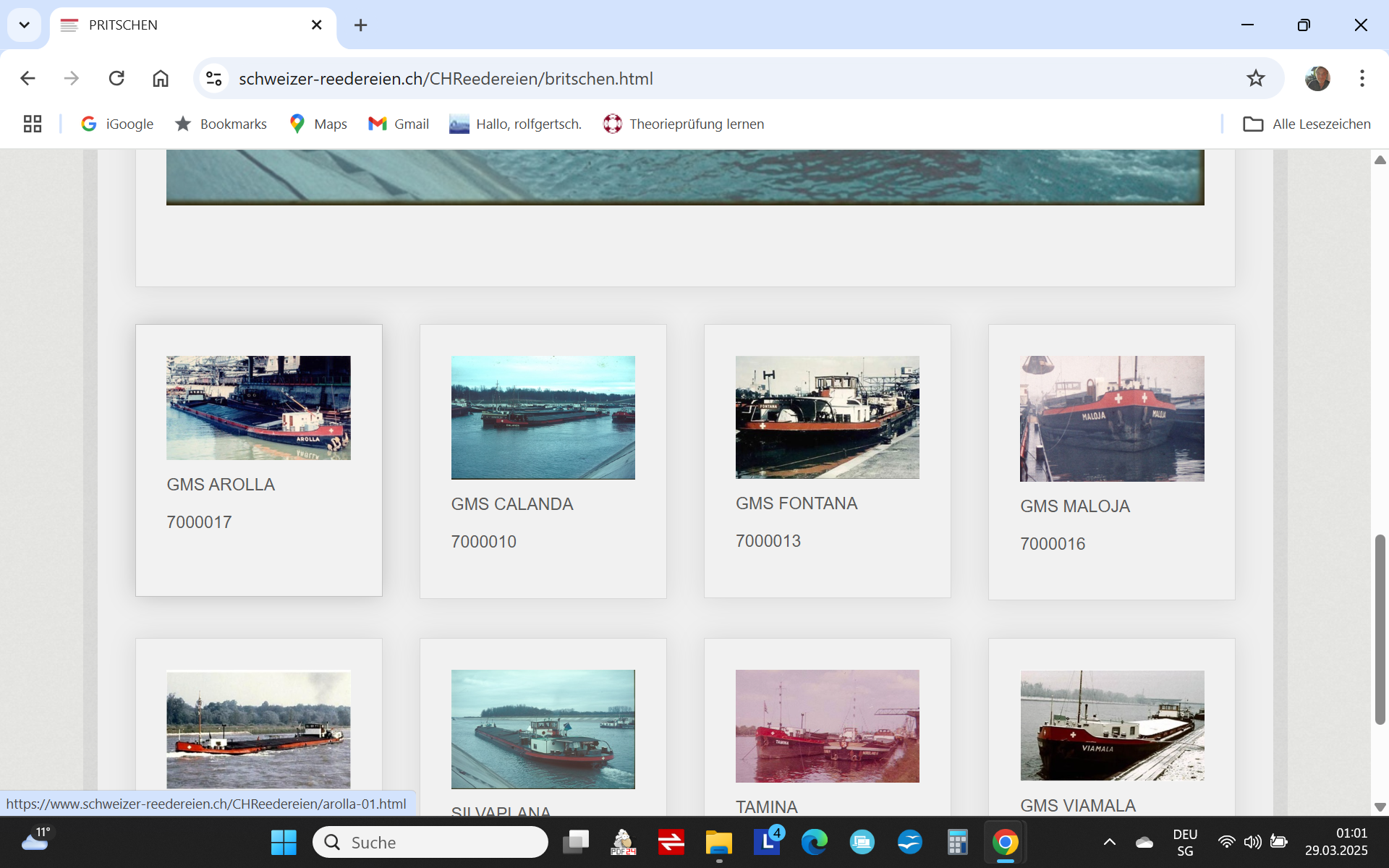This screenshot has width=1389, height=868.
Task: Bookmark this page with the star icon
Action: pos(1255,78)
